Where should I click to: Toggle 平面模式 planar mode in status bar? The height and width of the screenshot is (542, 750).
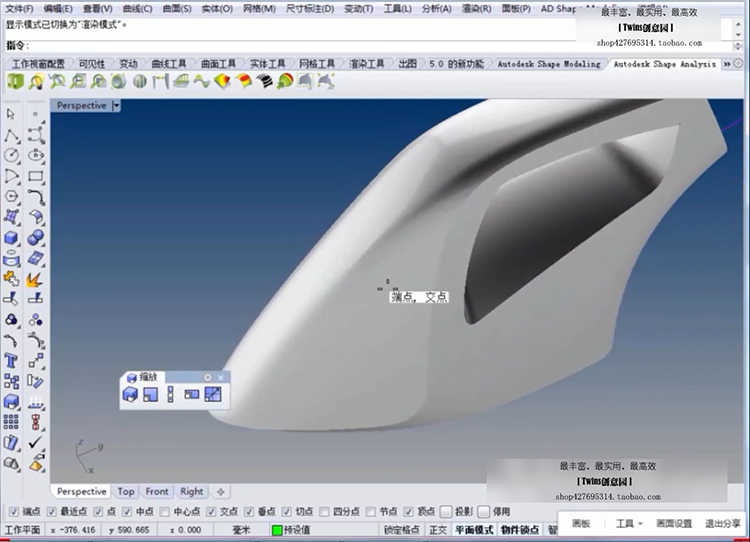pos(474,530)
